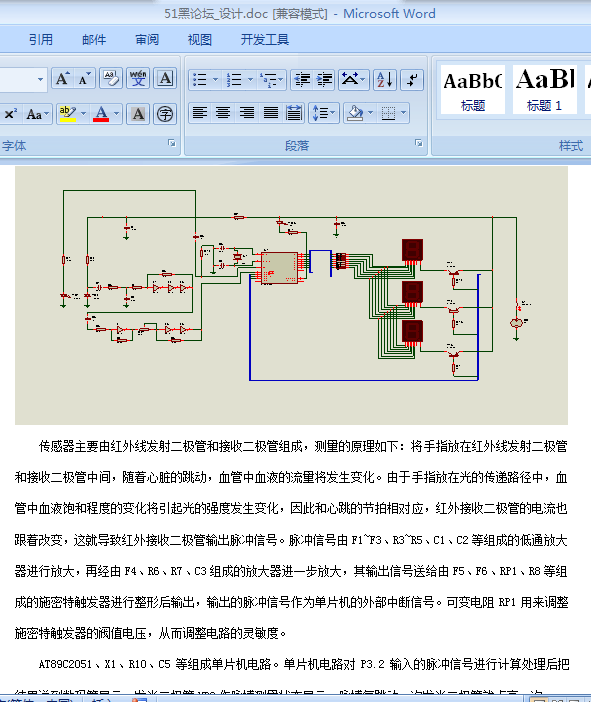Screen dimensions: 591x702
Task: Decrease paragraph indent
Action: tap(302, 80)
